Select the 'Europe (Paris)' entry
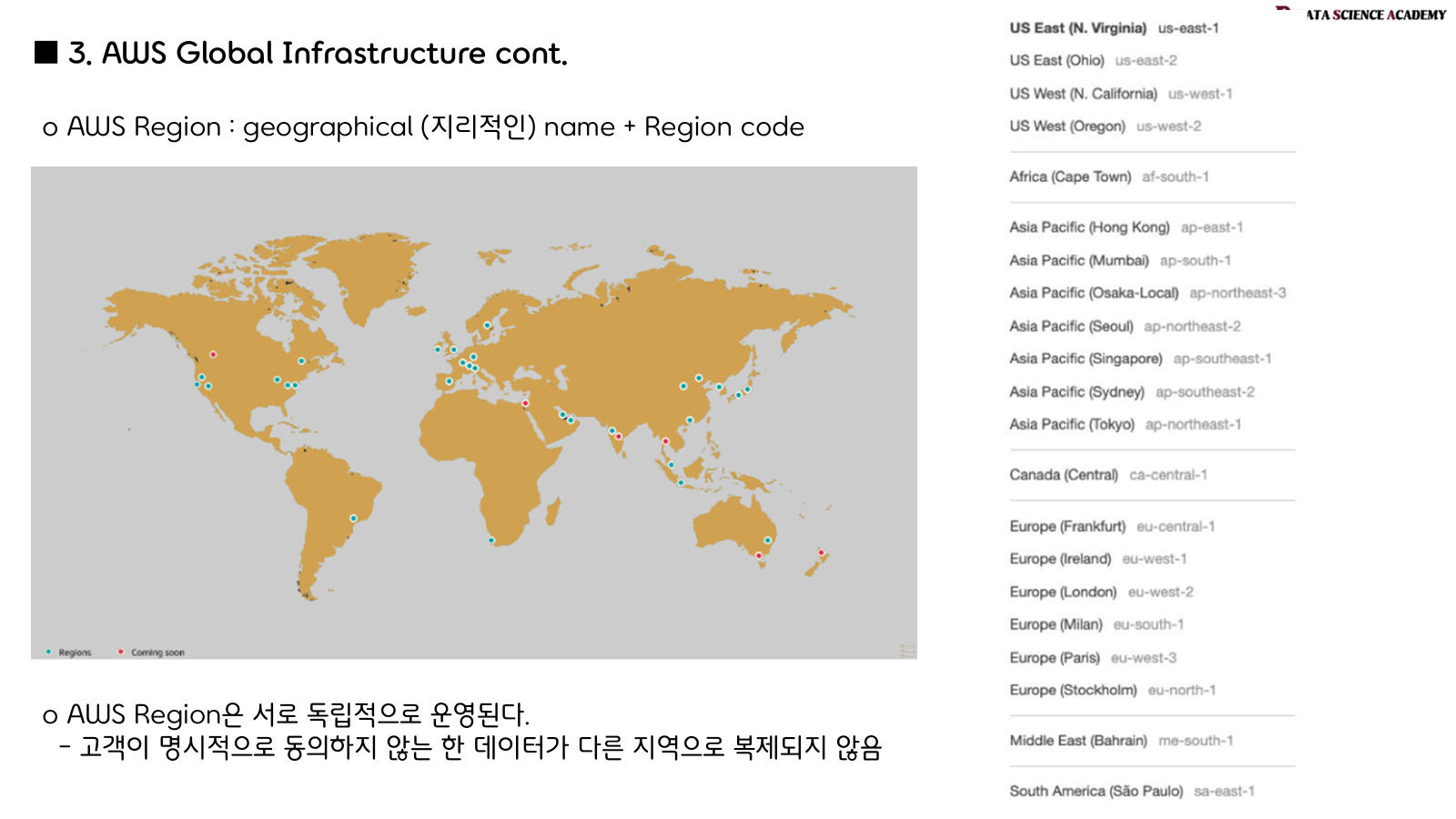 pos(1055,658)
